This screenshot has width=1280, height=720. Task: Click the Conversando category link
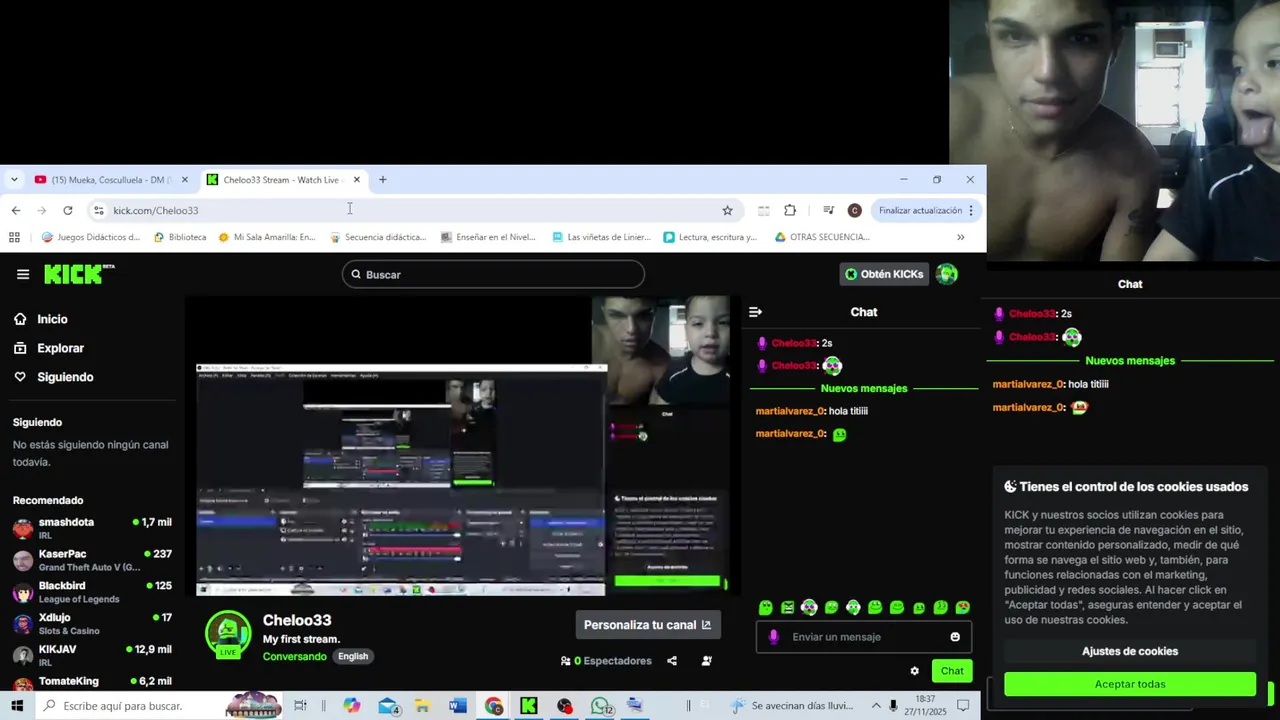[294, 656]
